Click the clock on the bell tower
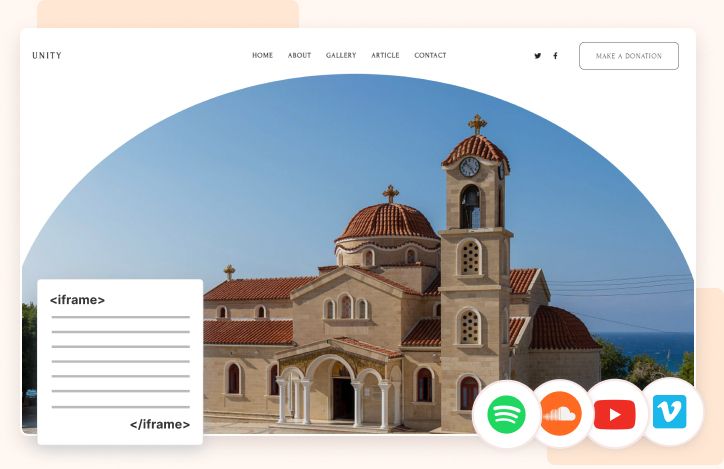This screenshot has height=469, width=724. click(x=469, y=167)
